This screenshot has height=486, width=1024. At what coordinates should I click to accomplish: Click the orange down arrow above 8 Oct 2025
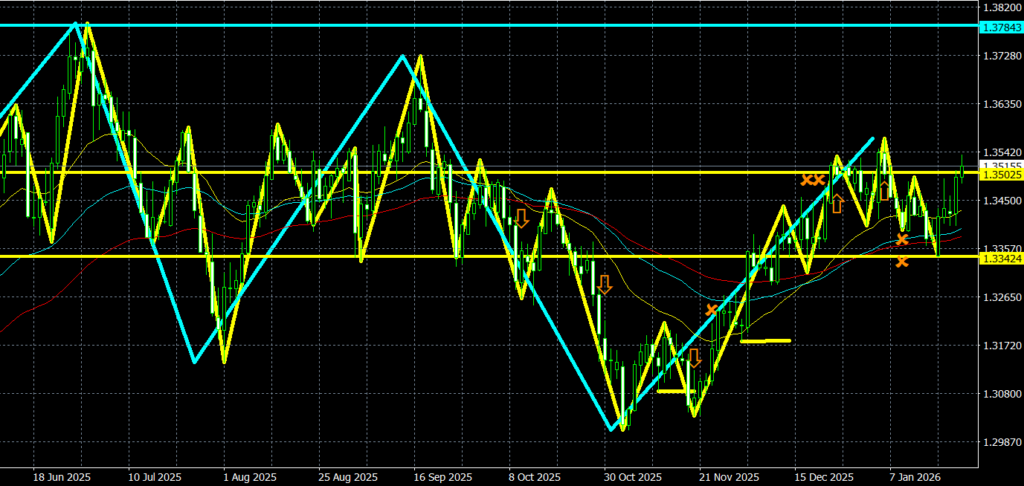(521, 218)
